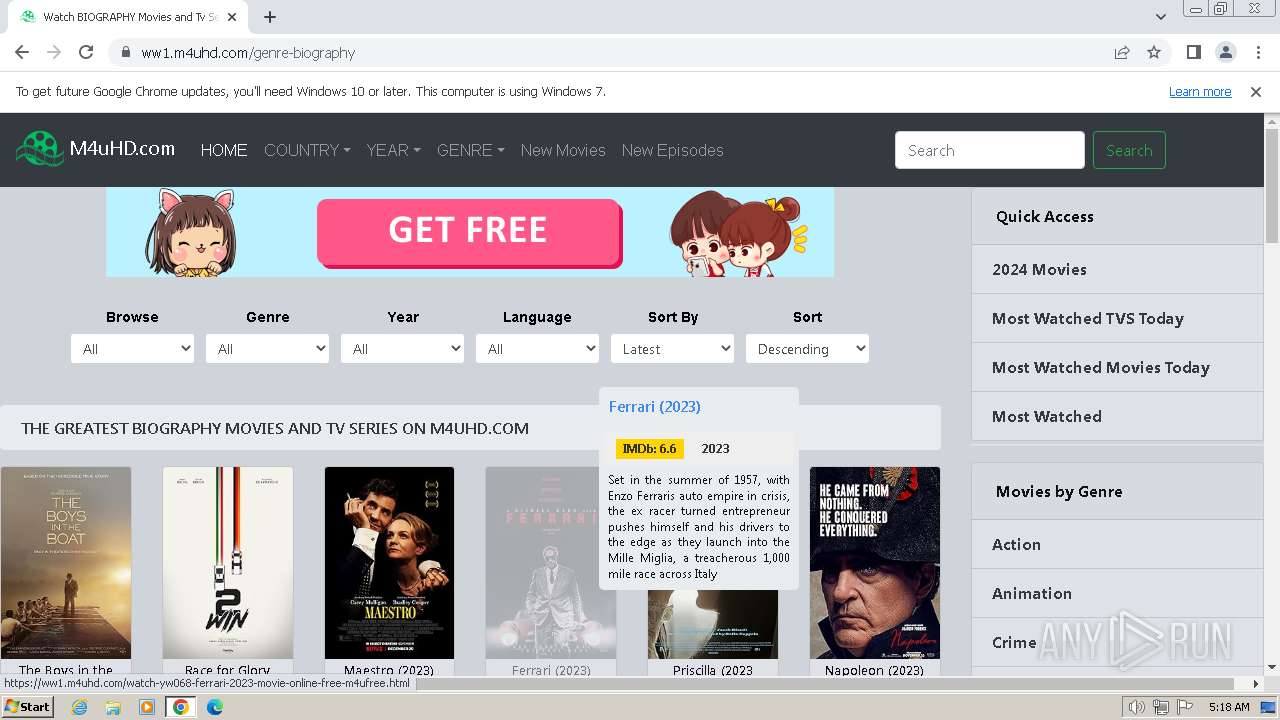Image resolution: width=1280 pixels, height=720 pixels.
Task: Click the taskbar clock showing 5:18 AM
Action: point(1229,707)
